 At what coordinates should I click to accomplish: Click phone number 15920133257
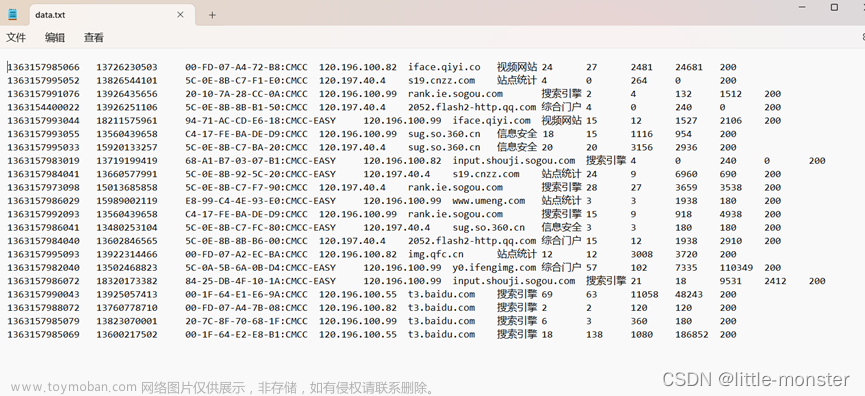click(x=127, y=147)
